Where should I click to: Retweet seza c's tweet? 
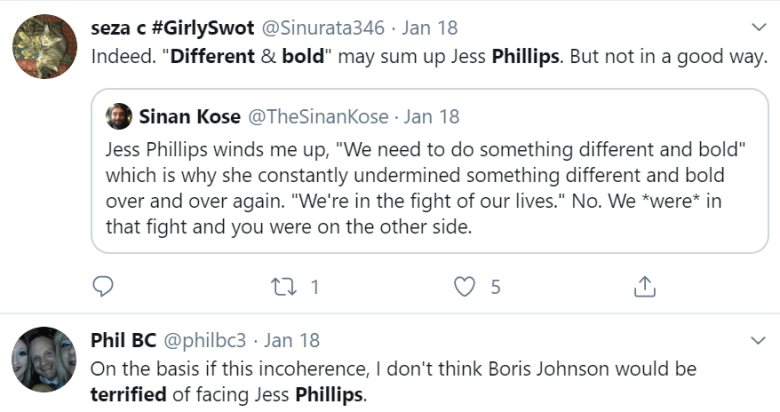pos(283,287)
